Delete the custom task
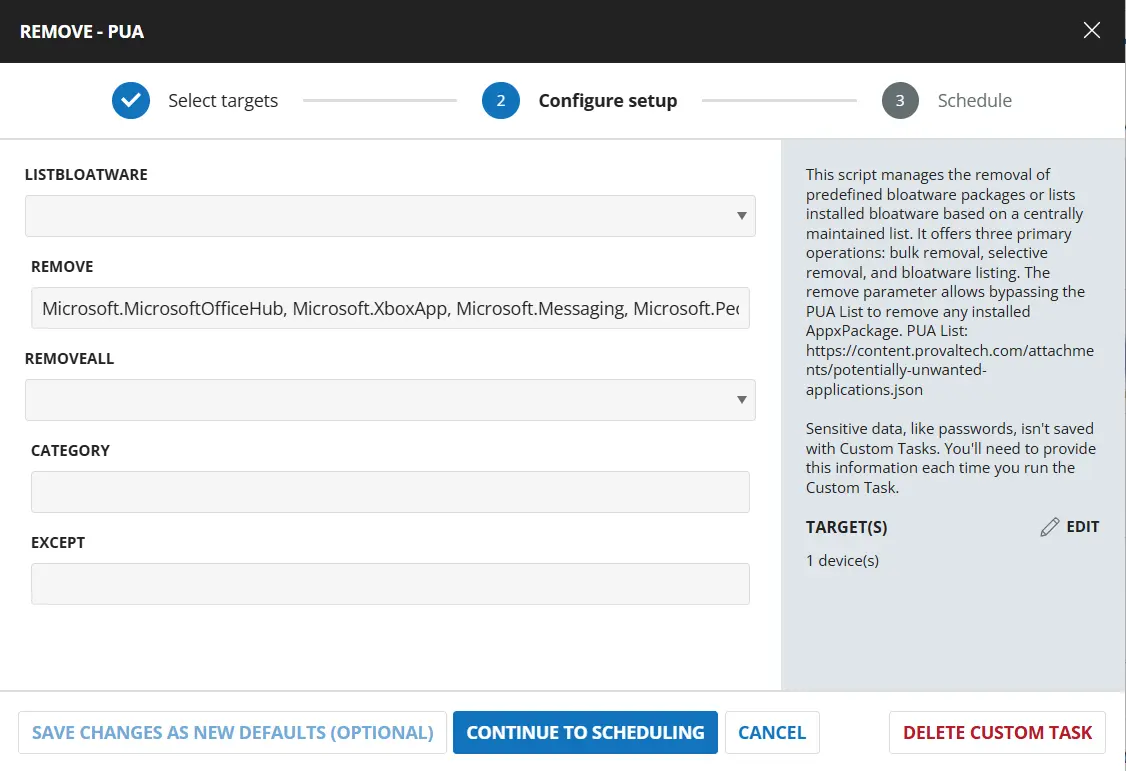 click(997, 733)
